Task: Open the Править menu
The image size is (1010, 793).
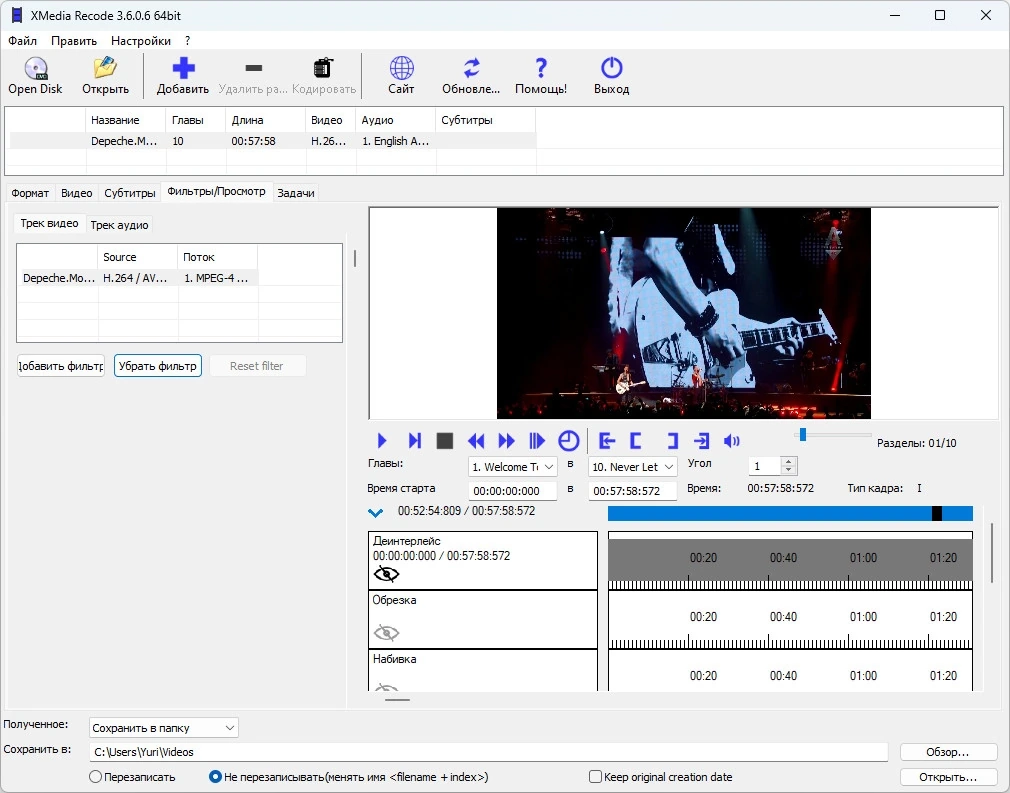Action: coord(74,41)
